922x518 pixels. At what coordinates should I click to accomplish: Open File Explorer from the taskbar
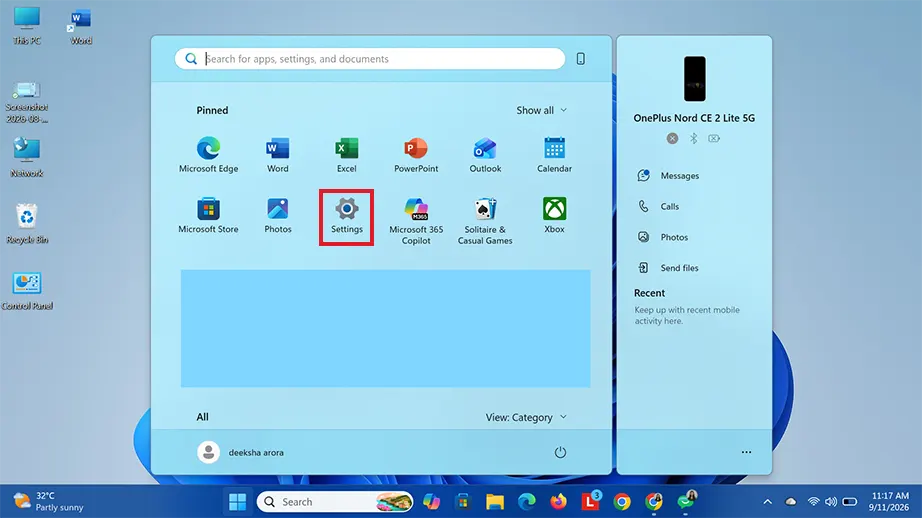[495, 502]
